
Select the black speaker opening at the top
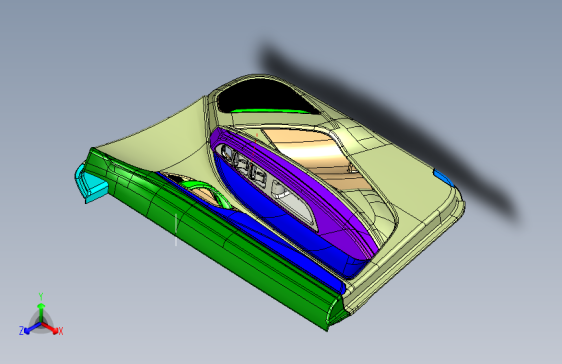(x=265, y=95)
